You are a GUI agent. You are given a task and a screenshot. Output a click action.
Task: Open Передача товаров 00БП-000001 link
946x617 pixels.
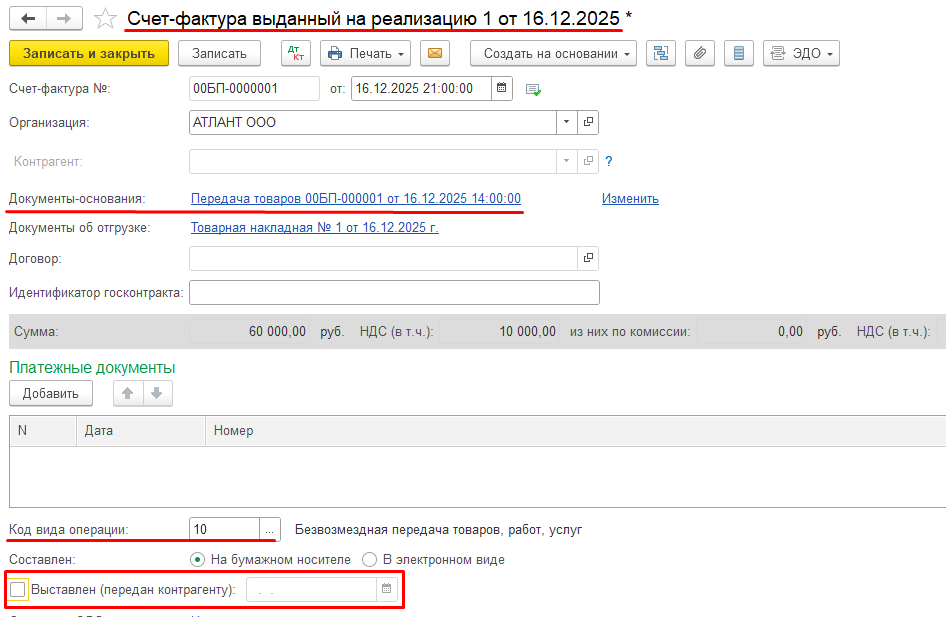coord(355,199)
